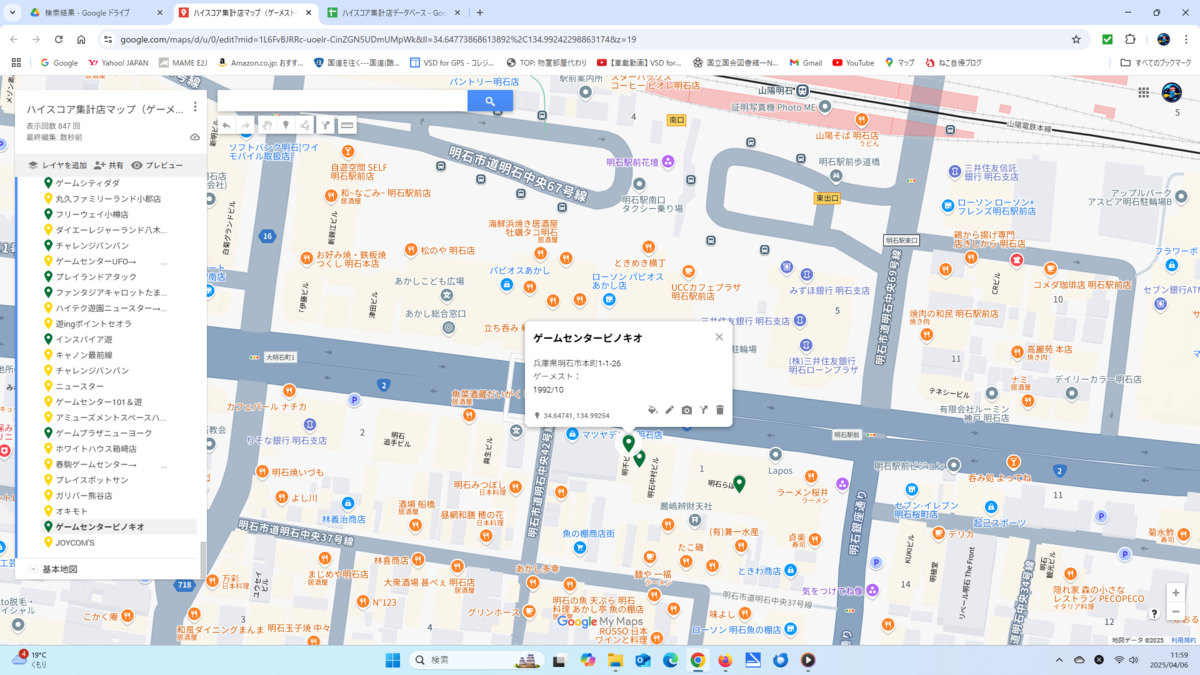Click the green pin marker east of Lapos
The height and width of the screenshot is (675, 1200).
(739, 484)
